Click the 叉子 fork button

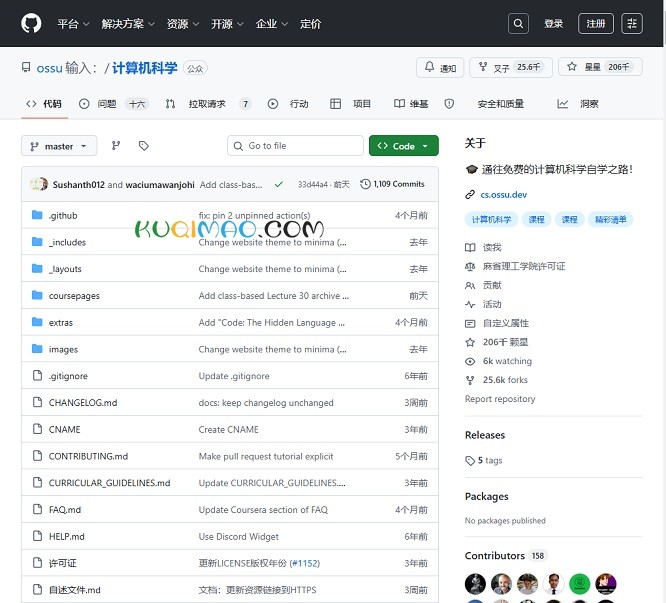tap(511, 67)
